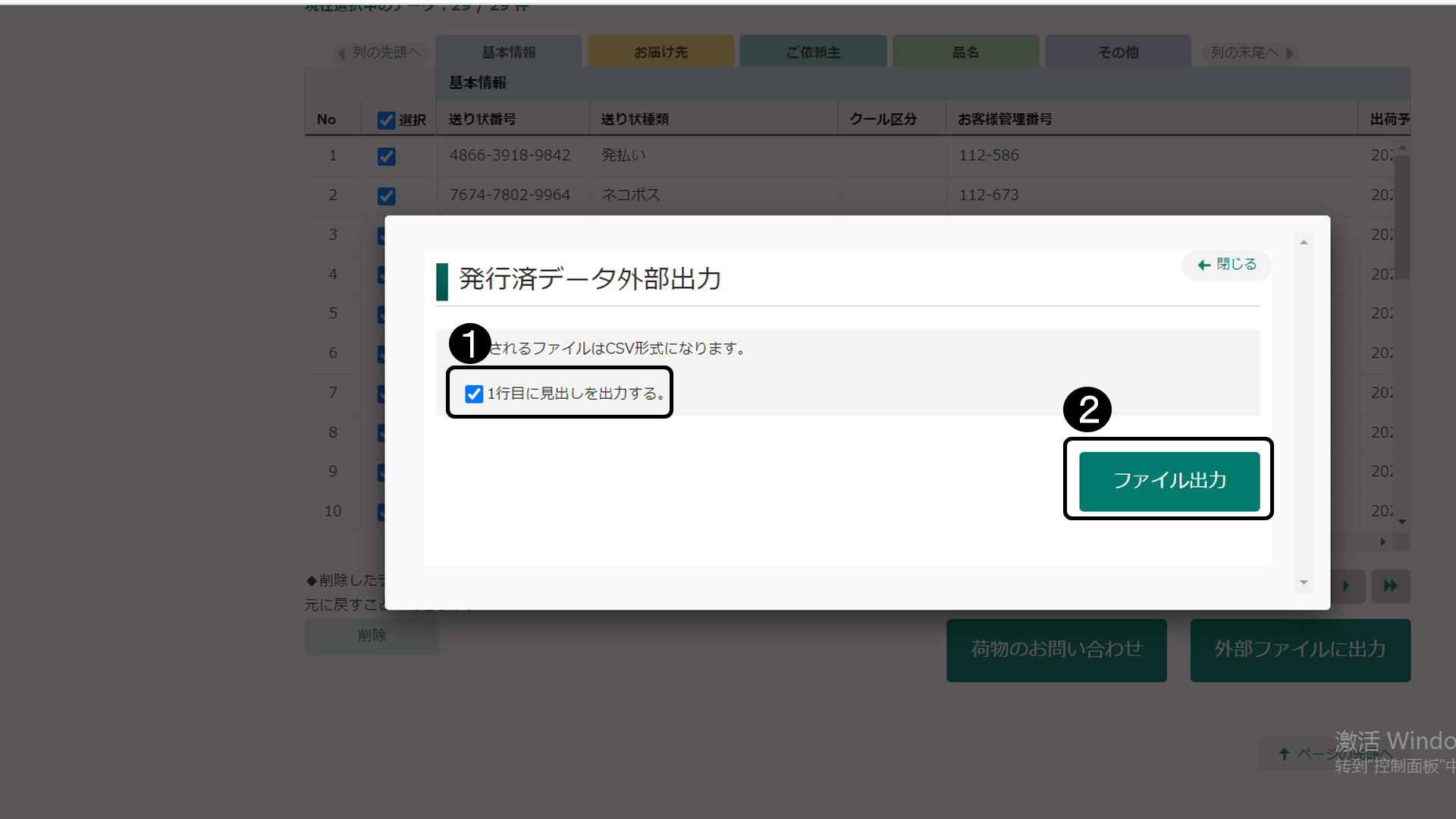Image resolution: width=1456 pixels, height=819 pixels.
Task: Close the dialog with 閉じる
Action: point(1226,265)
